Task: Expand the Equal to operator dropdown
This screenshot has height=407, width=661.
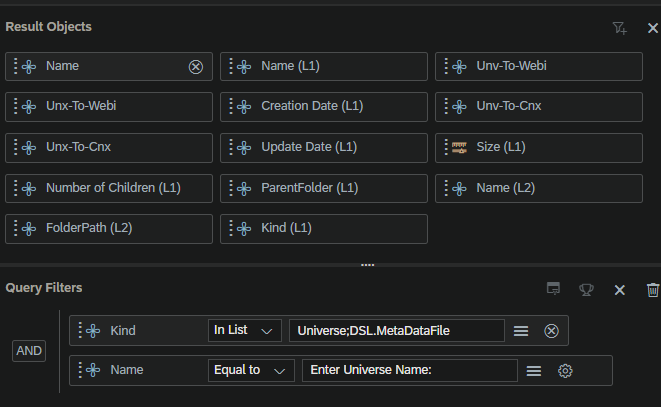Action: [x=251, y=370]
